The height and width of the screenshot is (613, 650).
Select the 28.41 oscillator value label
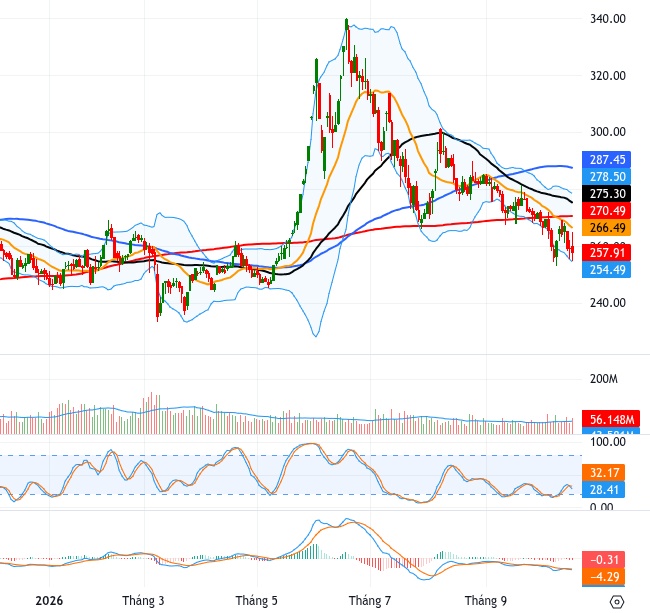pos(603,489)
